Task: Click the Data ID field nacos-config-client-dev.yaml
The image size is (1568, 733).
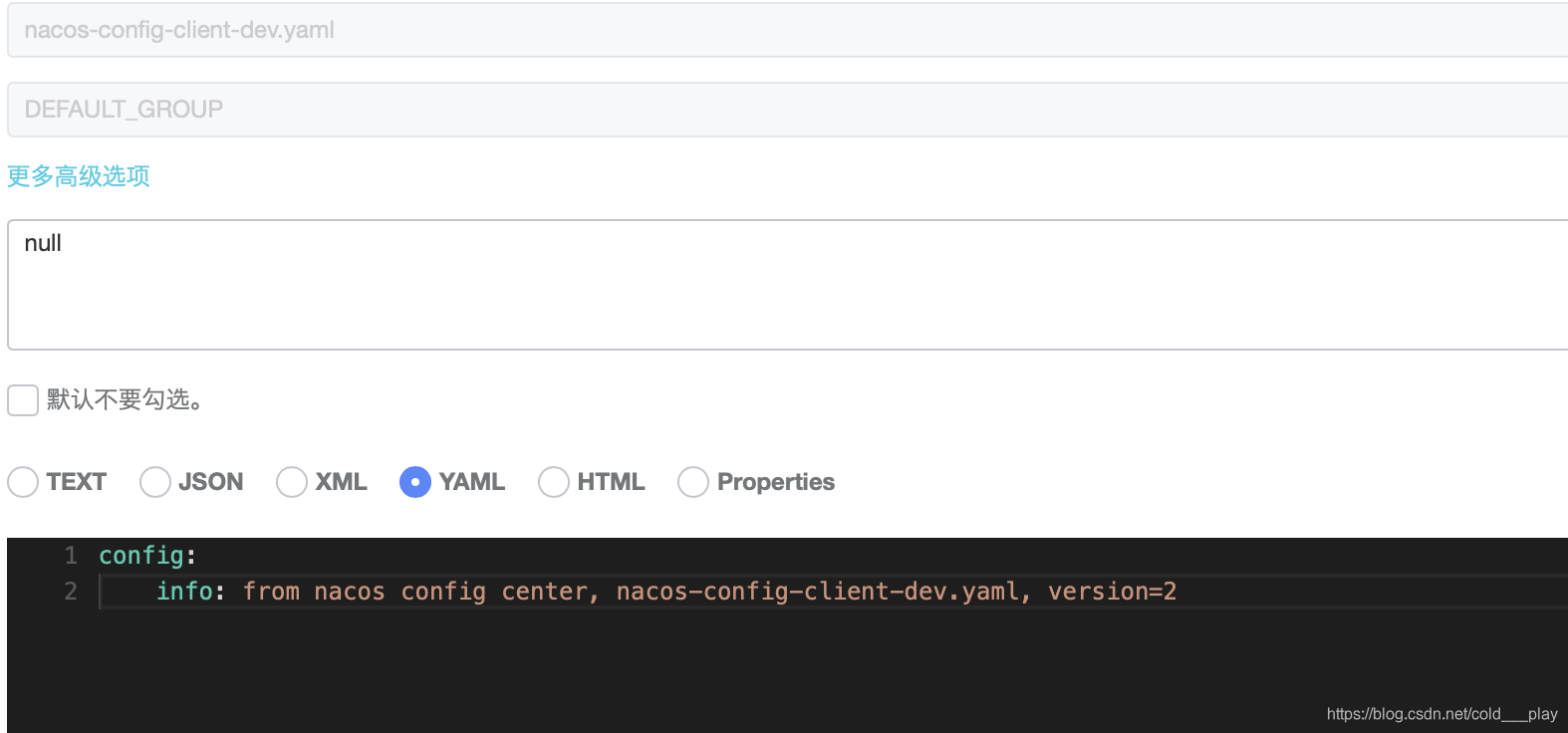Action: point(787,30)
